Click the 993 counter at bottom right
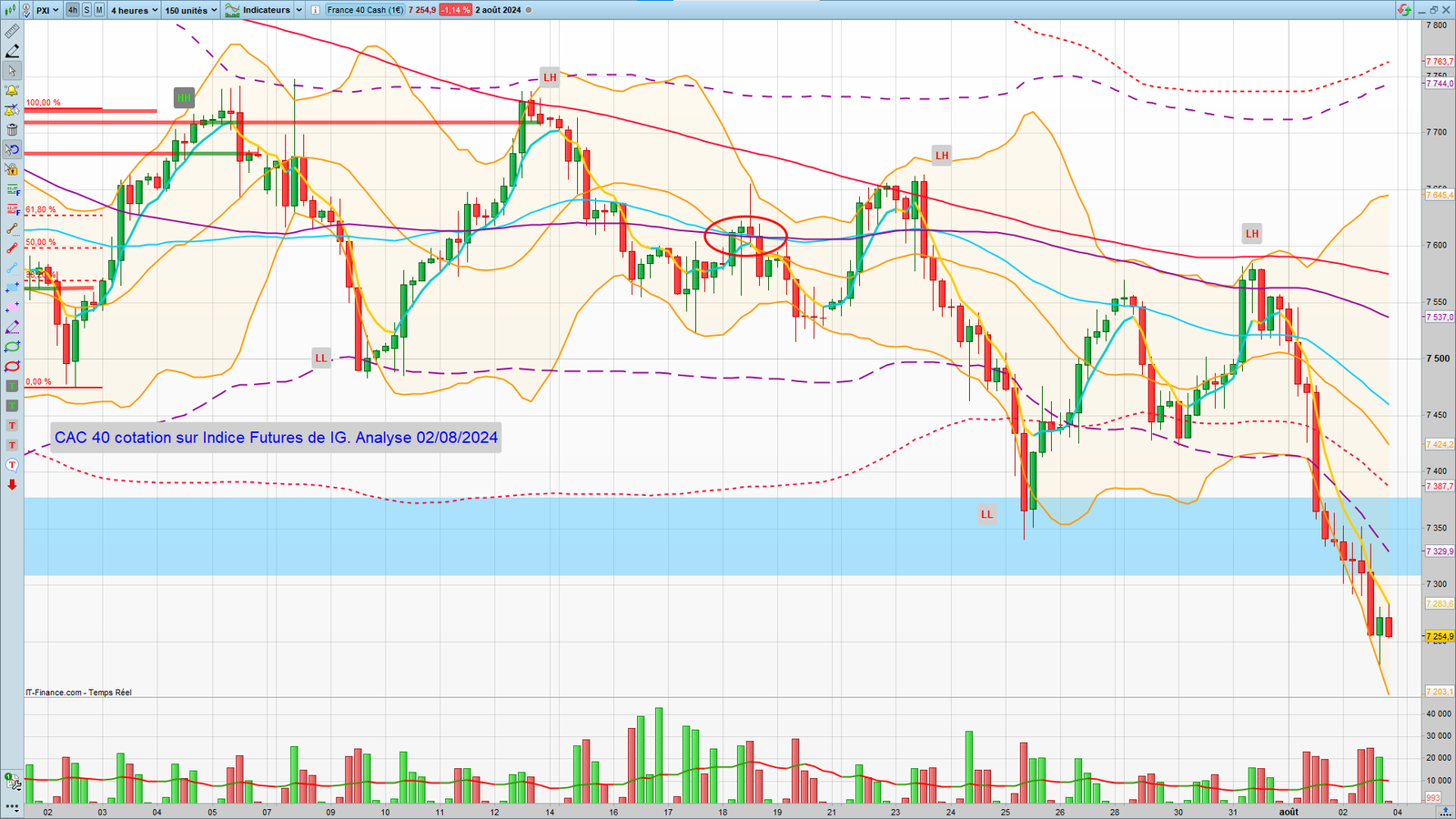 (x=1433, y=797)
